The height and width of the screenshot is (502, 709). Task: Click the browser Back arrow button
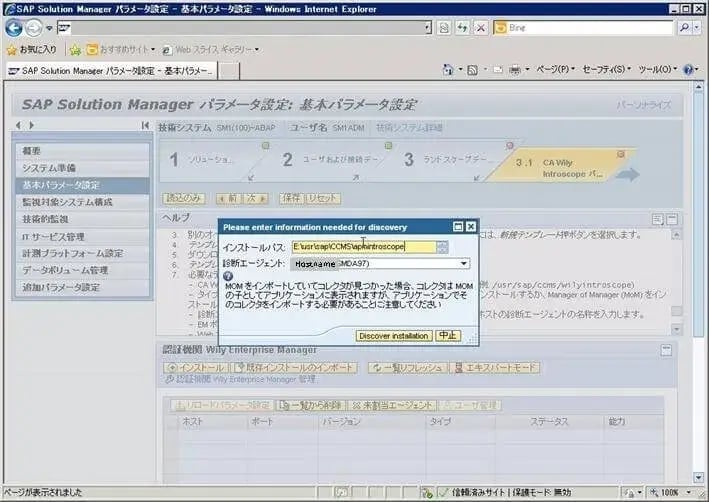point(14,28)
